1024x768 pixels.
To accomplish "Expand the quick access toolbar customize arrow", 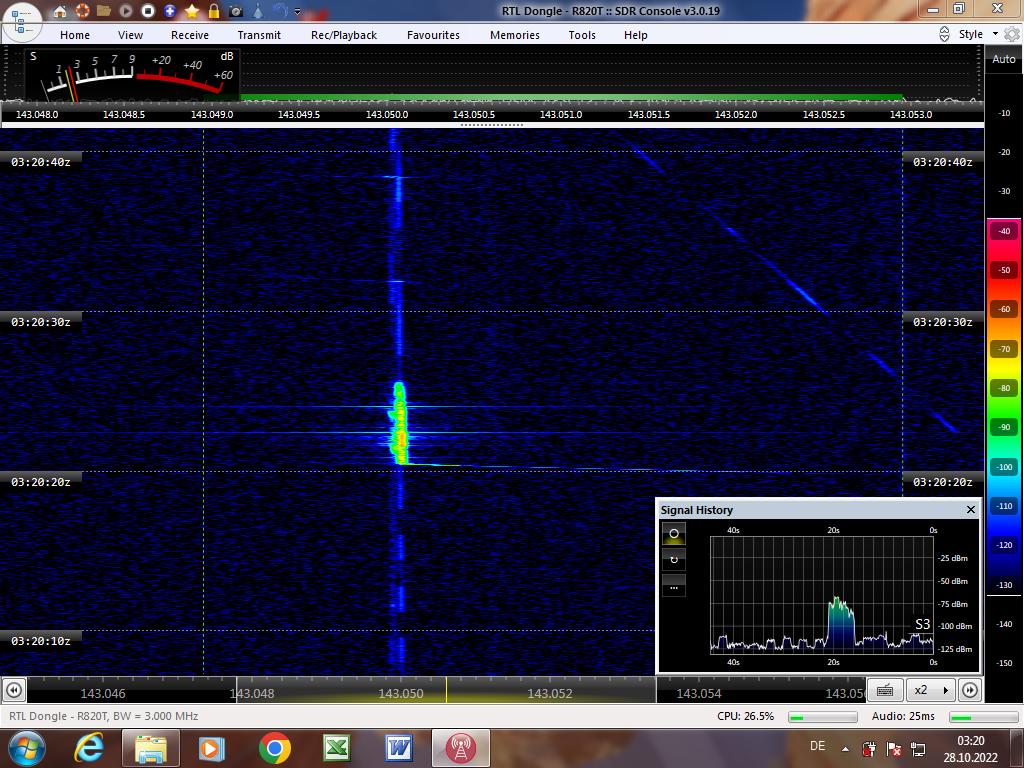I will click(298, 12).
